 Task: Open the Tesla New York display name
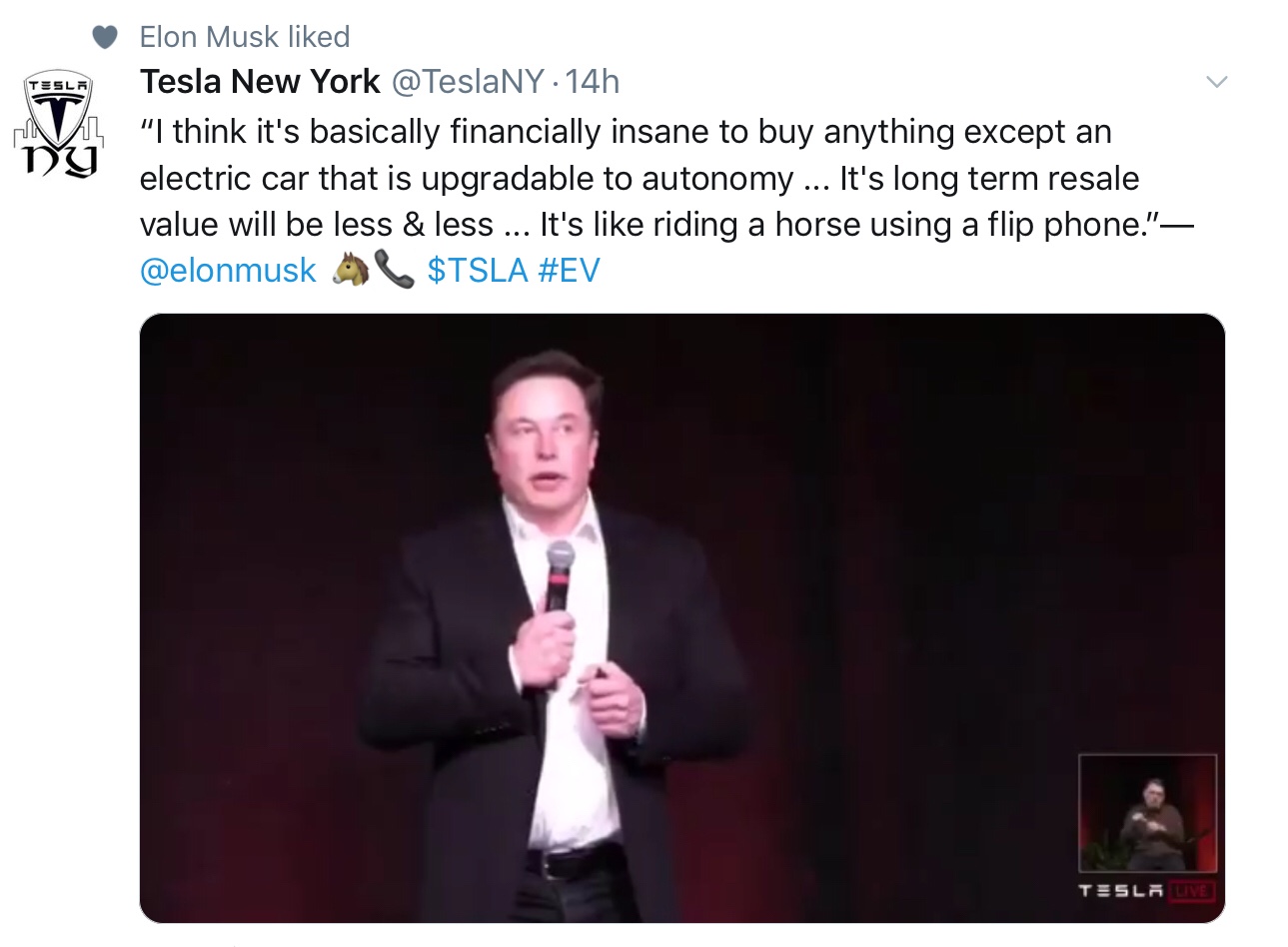point(260,81)
